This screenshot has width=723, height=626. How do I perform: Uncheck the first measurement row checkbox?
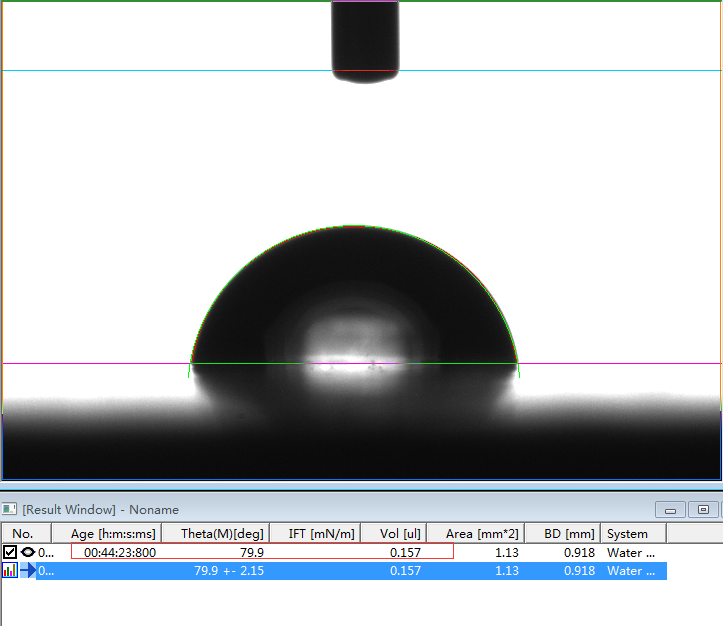click(10, 552)
